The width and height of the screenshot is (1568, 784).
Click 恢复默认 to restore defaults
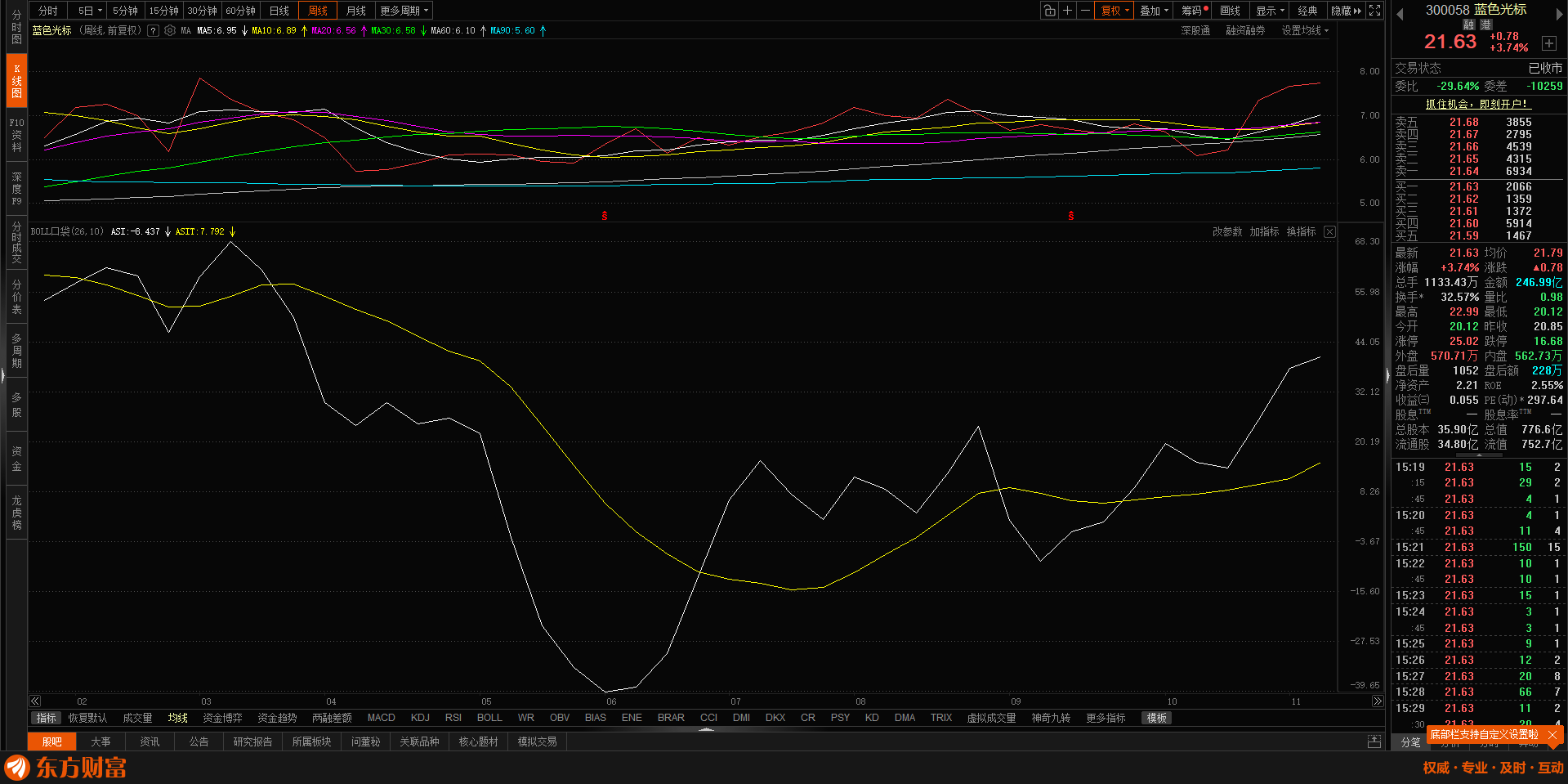click(87, 718)
